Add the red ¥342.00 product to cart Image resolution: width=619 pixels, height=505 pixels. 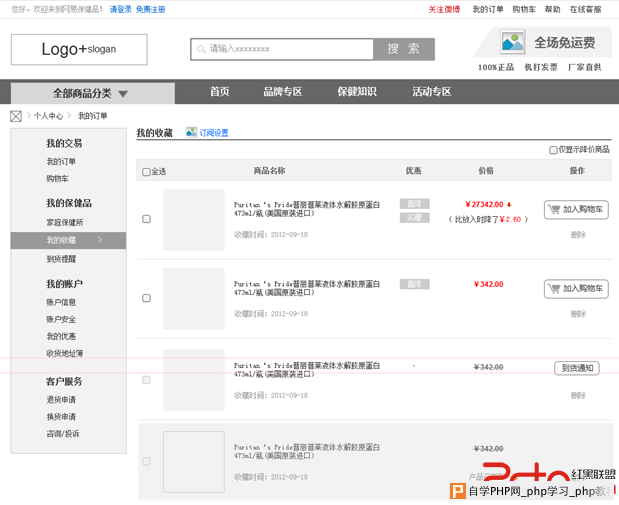point(576,289)
